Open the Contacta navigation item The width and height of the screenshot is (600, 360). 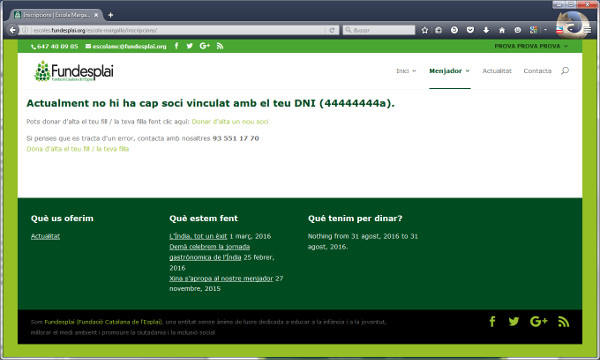coord(537,71)
